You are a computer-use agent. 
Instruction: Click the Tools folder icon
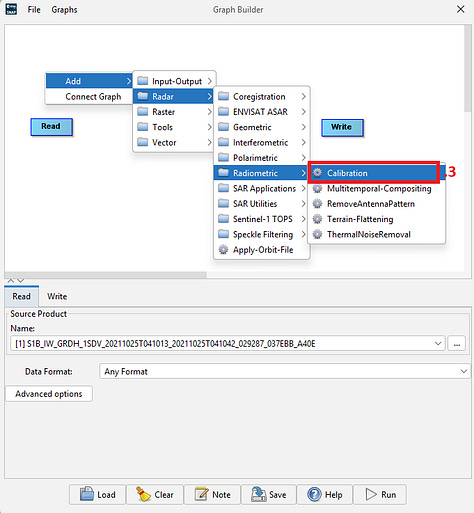(143, 127)
